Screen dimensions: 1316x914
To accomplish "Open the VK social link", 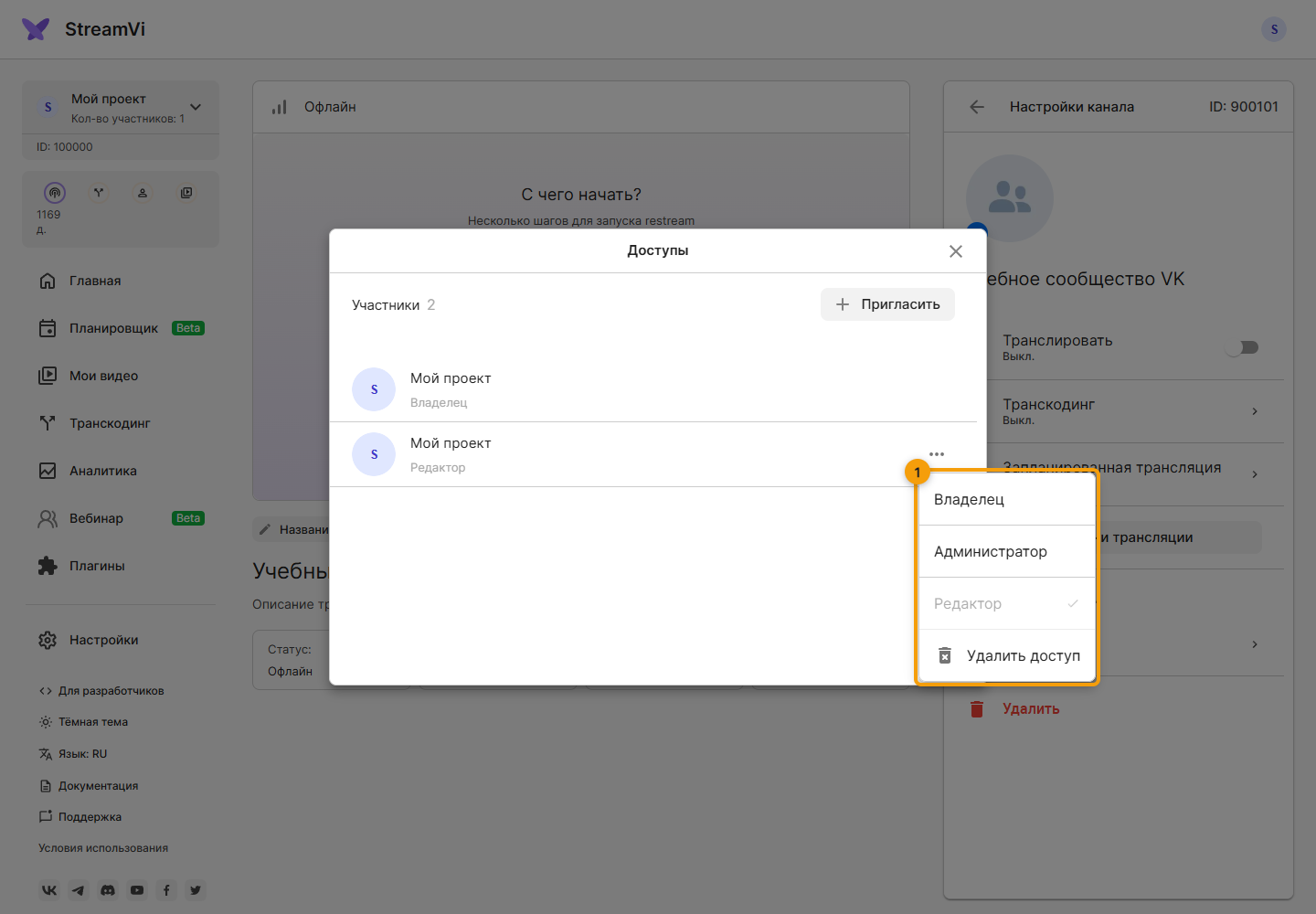I will click(49, 890).
